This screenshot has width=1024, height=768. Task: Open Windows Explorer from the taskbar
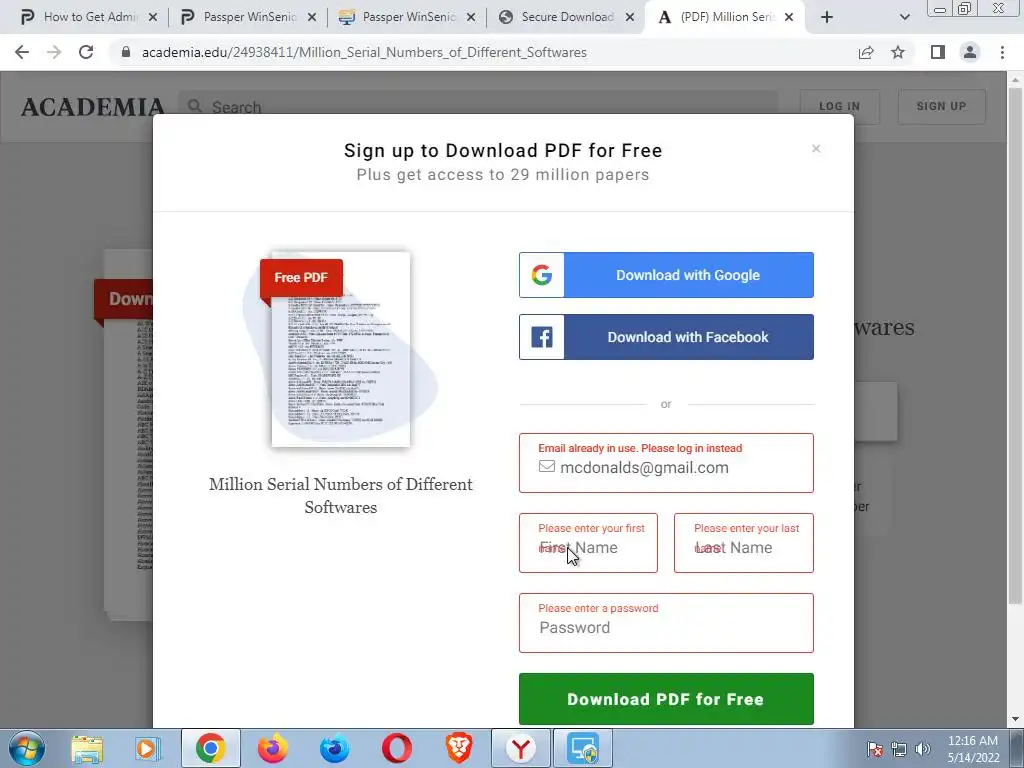click(87, 748)
